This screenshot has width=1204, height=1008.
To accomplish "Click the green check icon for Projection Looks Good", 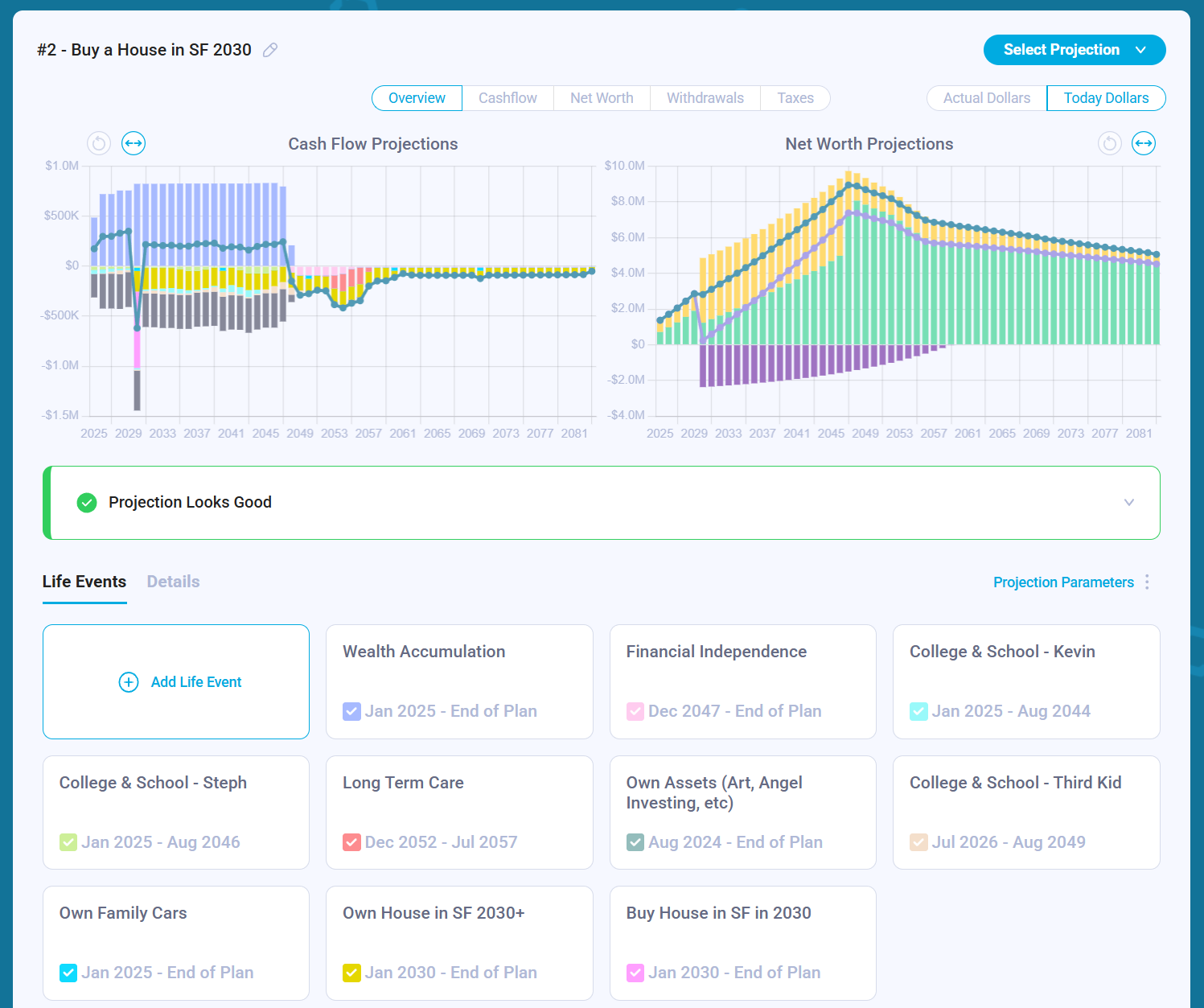I will [87, 503].
